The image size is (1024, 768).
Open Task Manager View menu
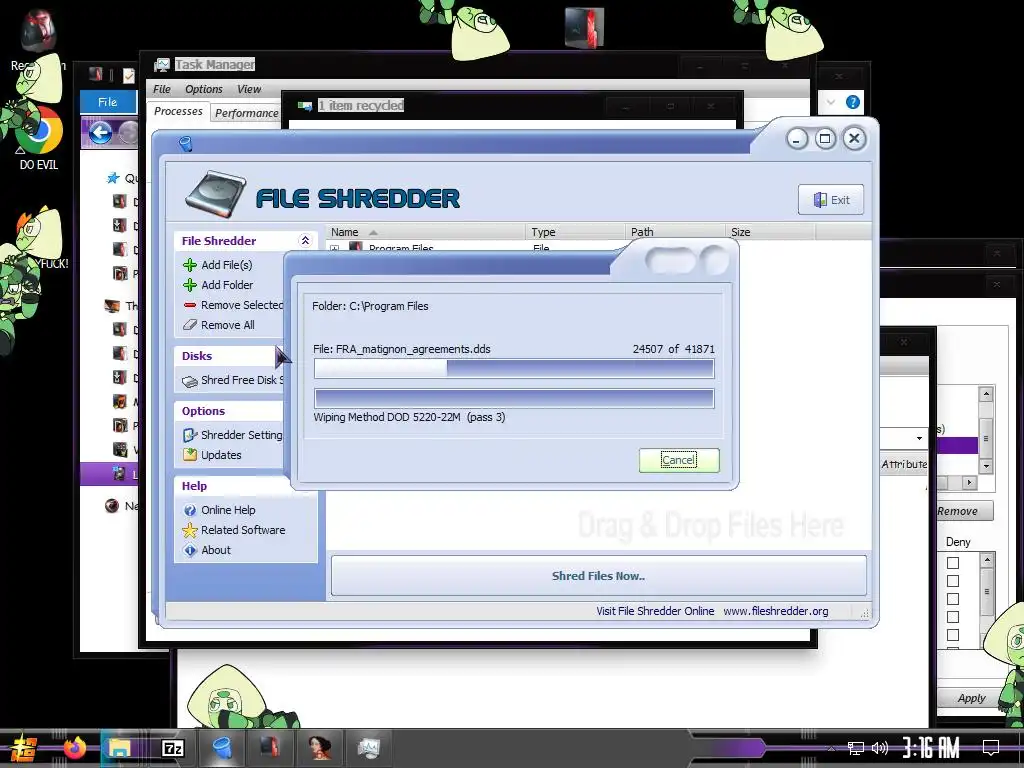pyautogui.click(x=249, y=89)
